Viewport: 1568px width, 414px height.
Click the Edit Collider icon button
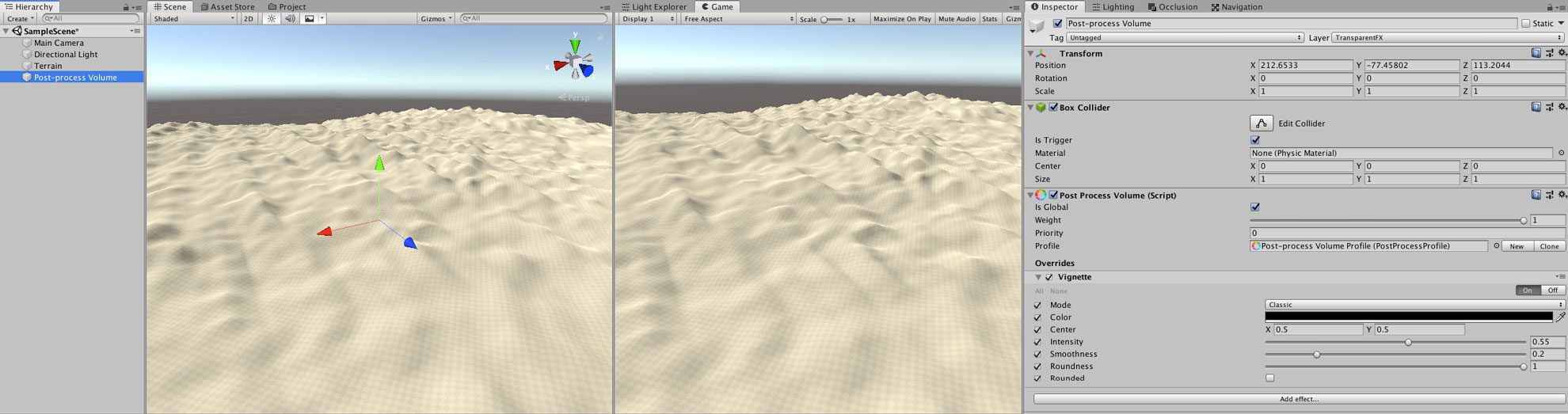1262,123
